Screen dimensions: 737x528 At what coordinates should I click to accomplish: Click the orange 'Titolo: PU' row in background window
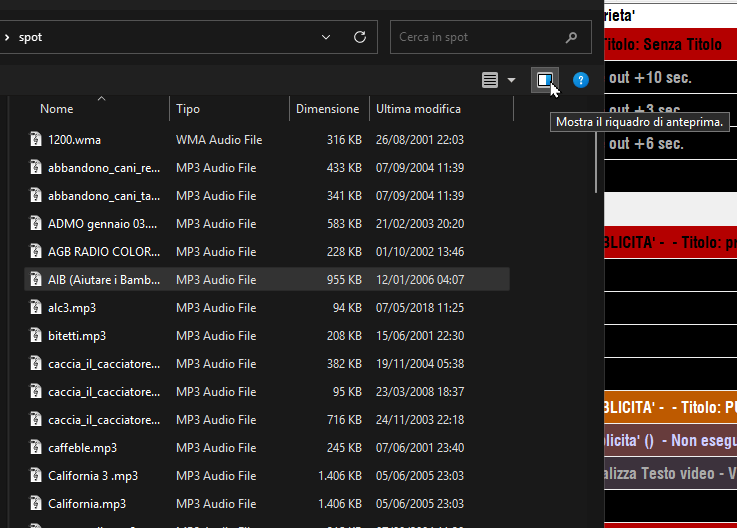(x=670, y=407)
